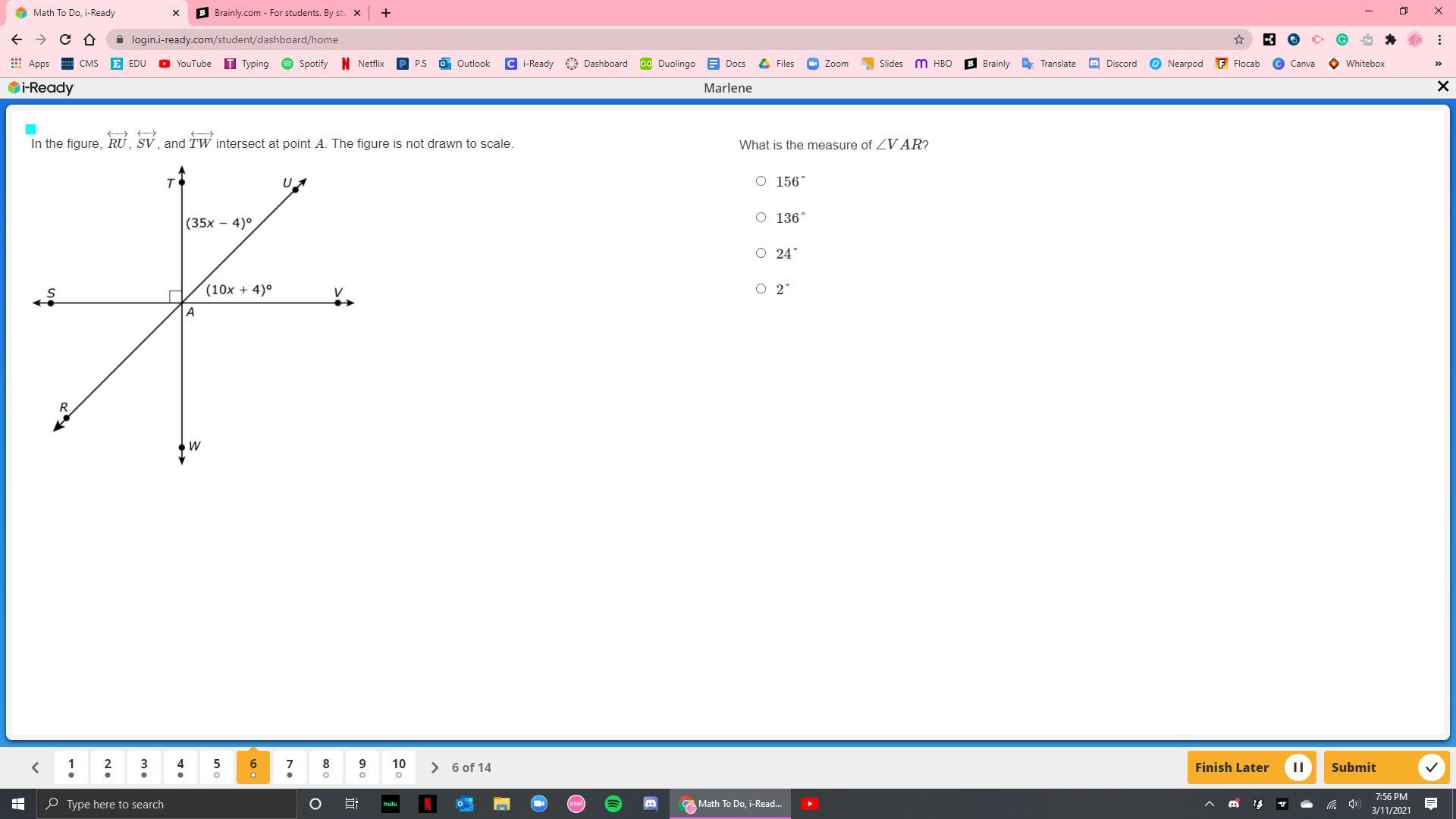Reload the page with refresh icon
The width and height of the screenshot is (1456, 819).
[x=65, y=39]
